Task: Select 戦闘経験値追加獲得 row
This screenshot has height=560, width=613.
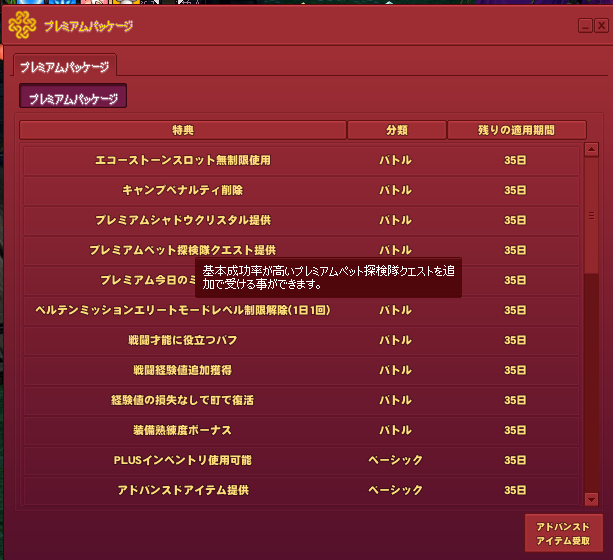Action: (x=301, y=370)
